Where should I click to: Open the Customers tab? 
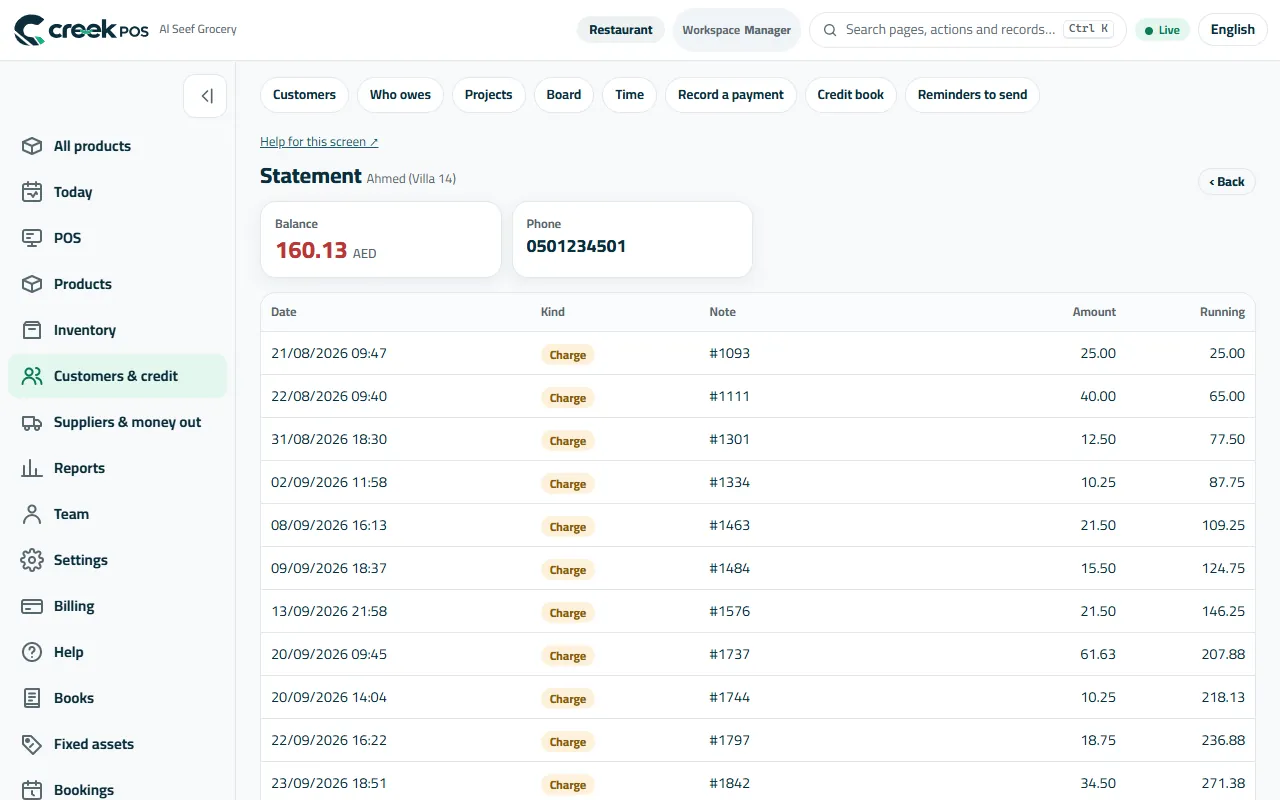pyautogui.click(x=304, y=95)
